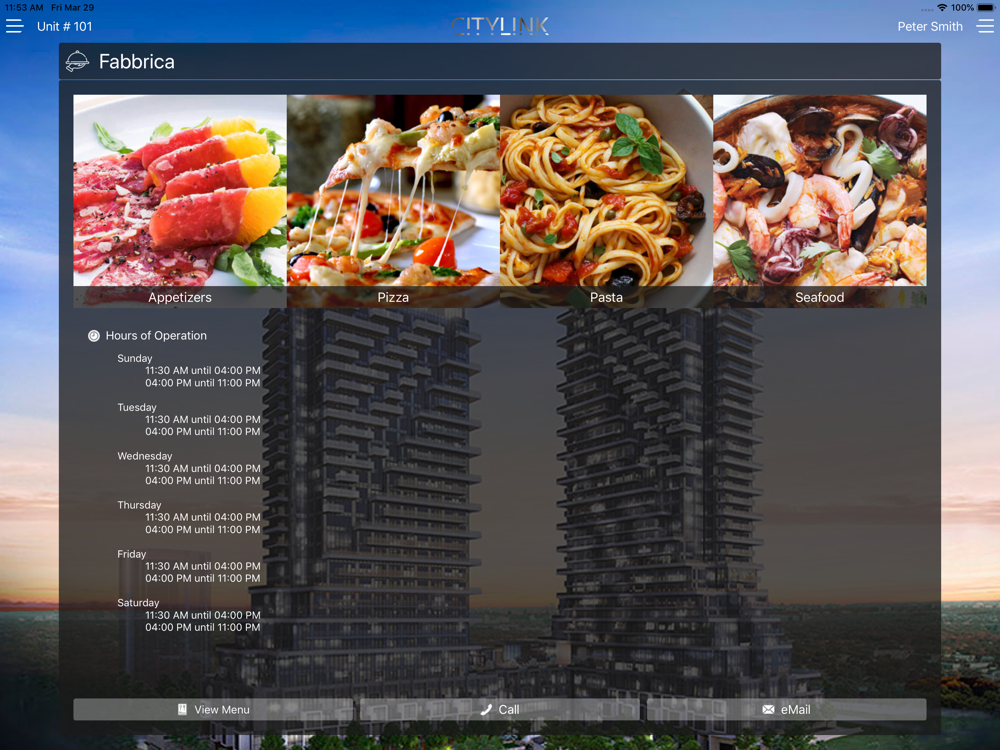
Task: Click the eMail button
Action: pyautogui.click(x=787, y=709)
